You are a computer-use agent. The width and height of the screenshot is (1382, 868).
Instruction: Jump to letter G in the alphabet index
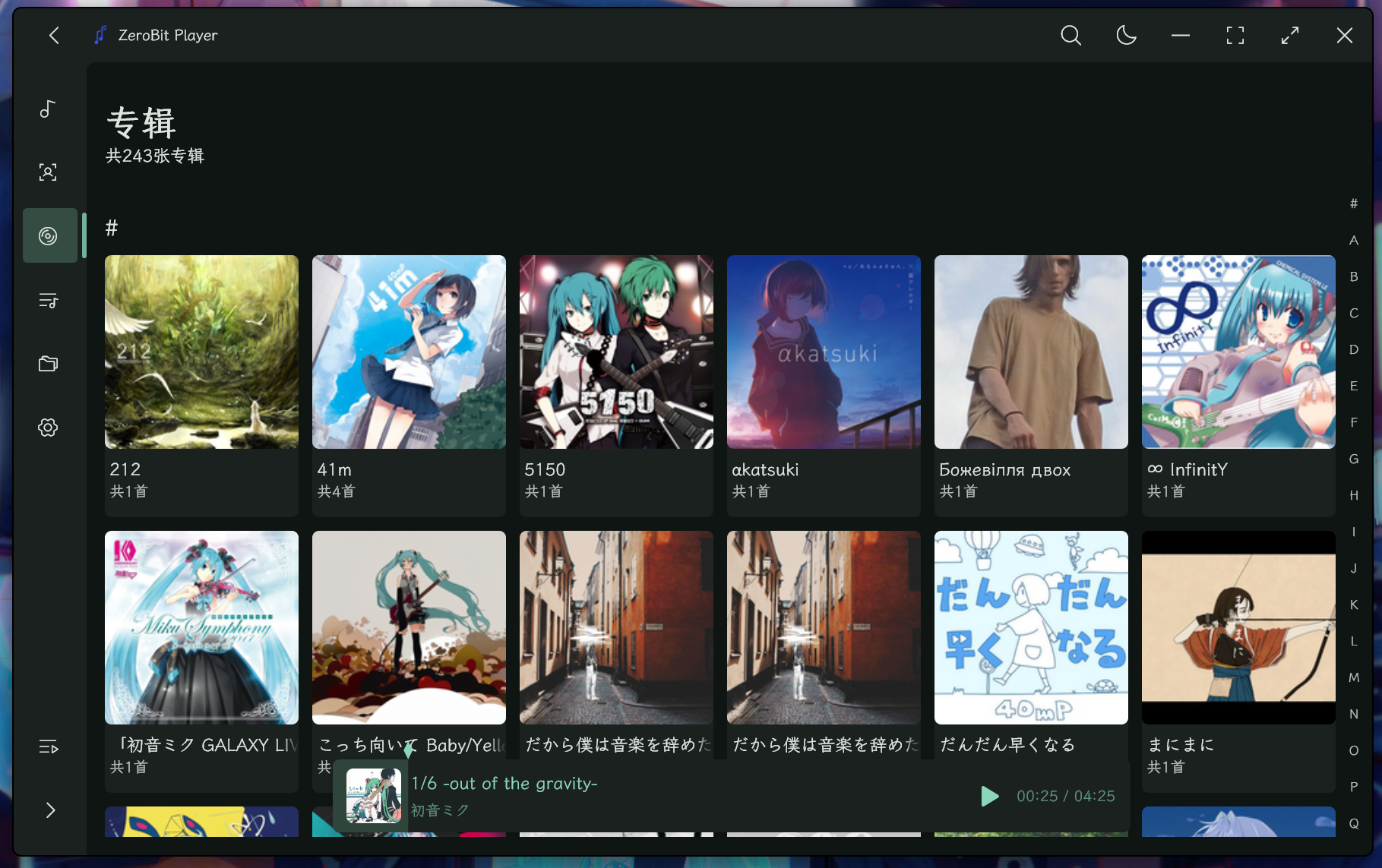point(1354,459)
